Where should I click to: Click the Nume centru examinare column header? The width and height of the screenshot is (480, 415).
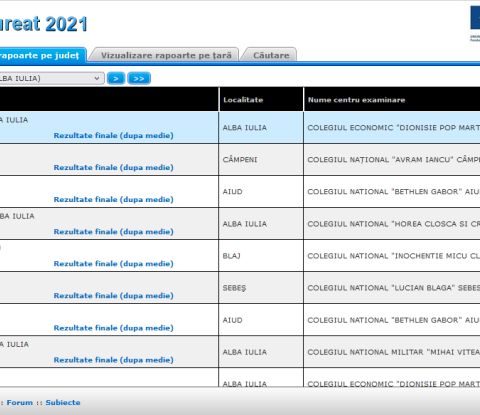pyautogui.click(x=392, y=99)
